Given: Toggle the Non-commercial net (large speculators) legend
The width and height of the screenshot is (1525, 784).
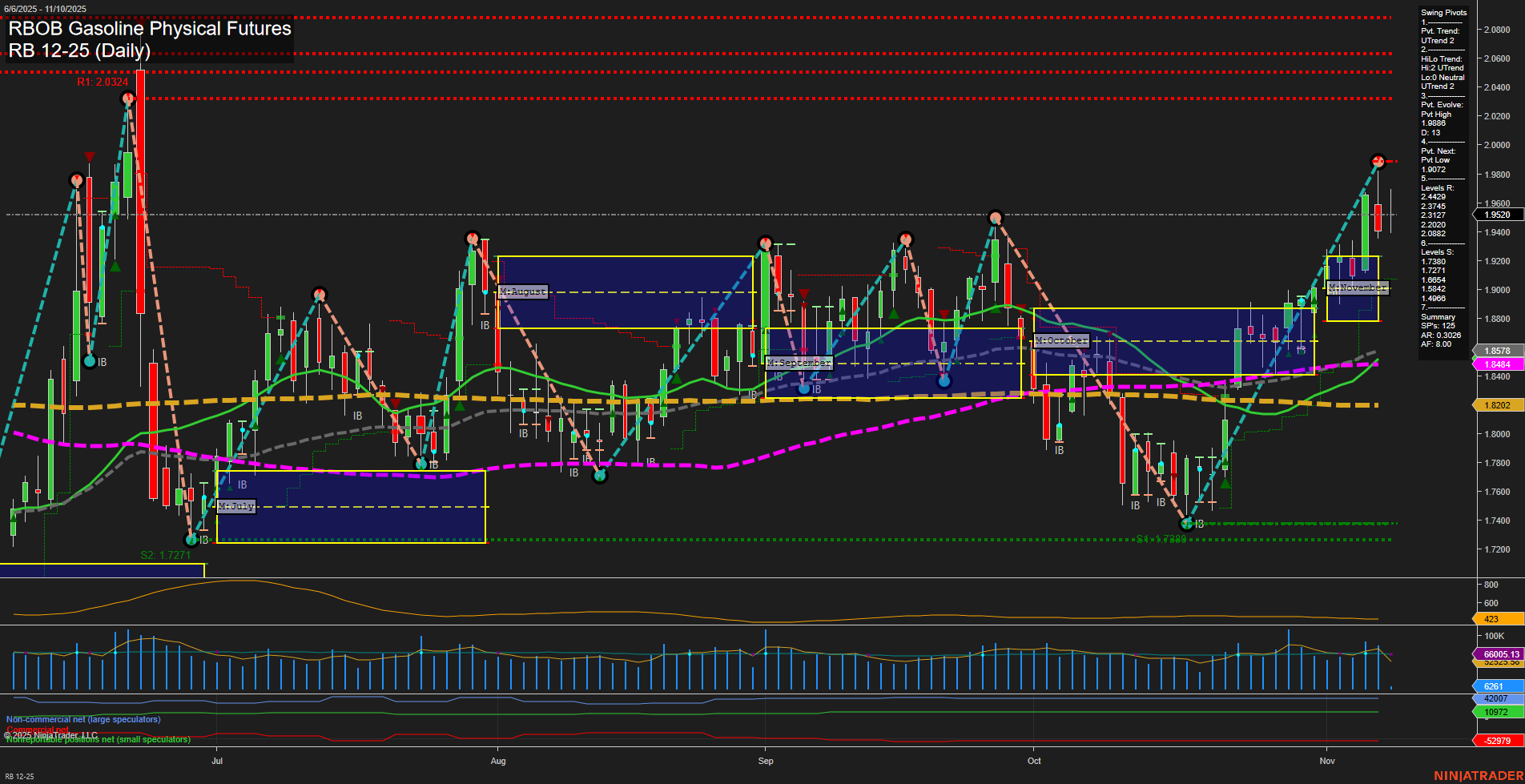Looking at the screenshot, I should (83, 719).
